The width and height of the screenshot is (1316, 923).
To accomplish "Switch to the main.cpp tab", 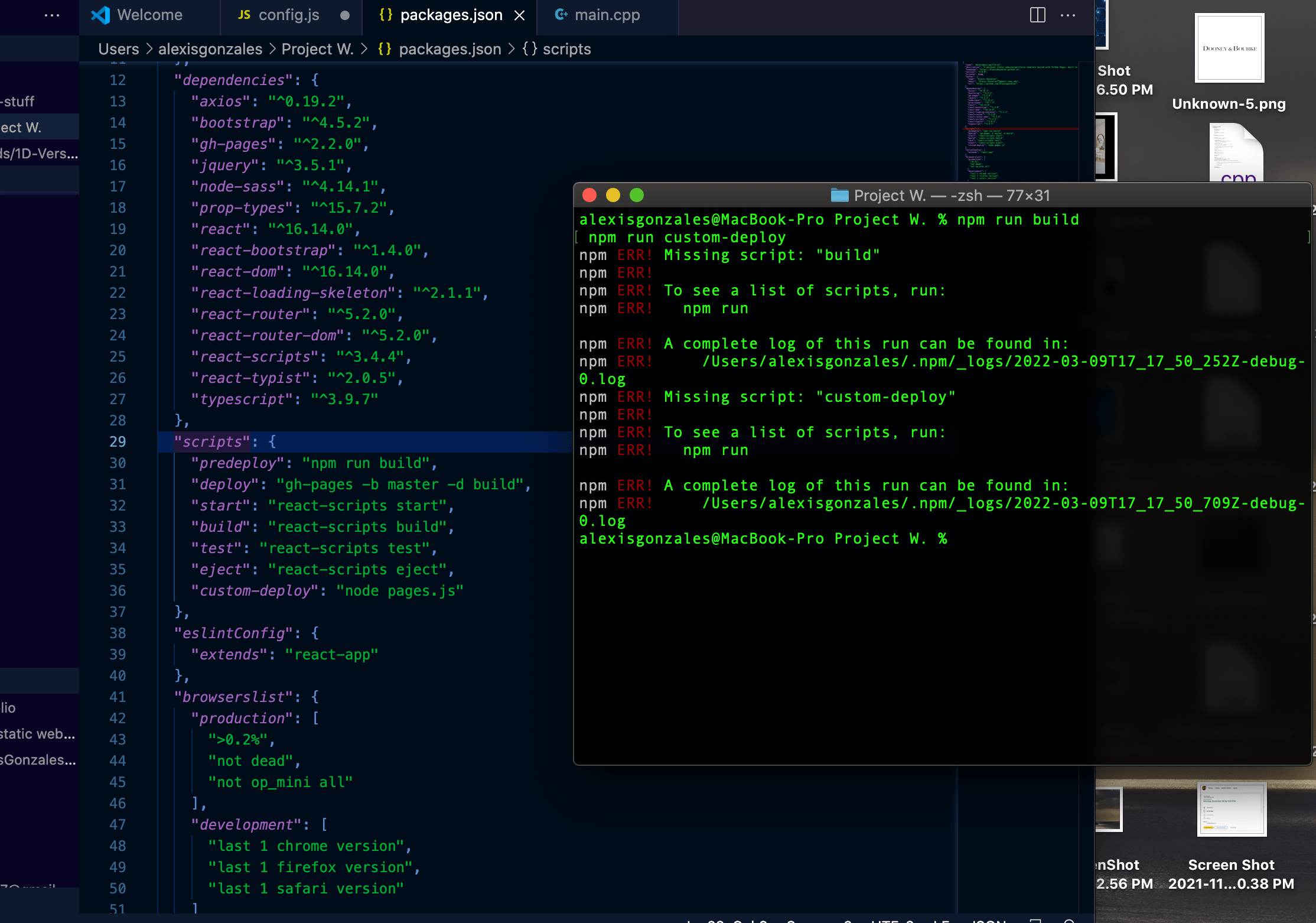I will click(x=607, y=15).
